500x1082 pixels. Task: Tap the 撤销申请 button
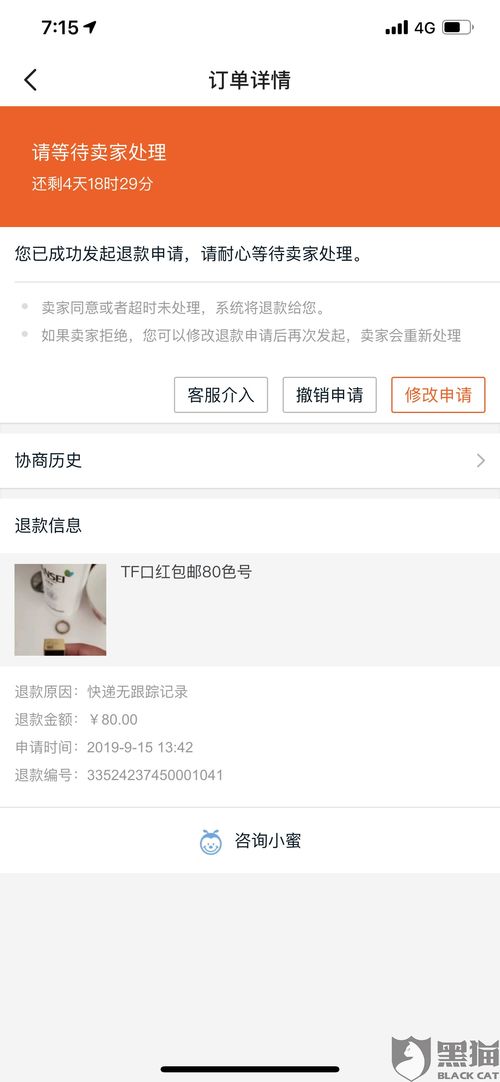pyautogui.click(x=330, y=395)
